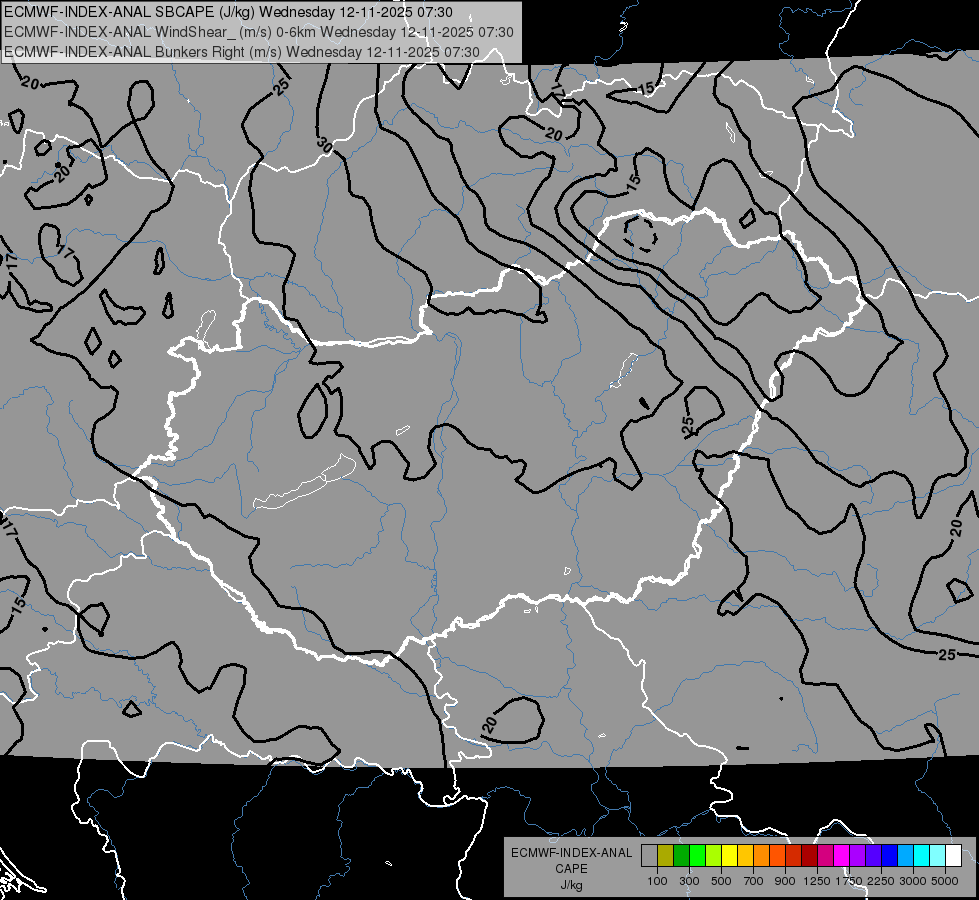Viewport: 979px width, 900px height.
Task: Click the gray swatch in CAPE legend
Action: pyautogui.click(x=649, y=855)
